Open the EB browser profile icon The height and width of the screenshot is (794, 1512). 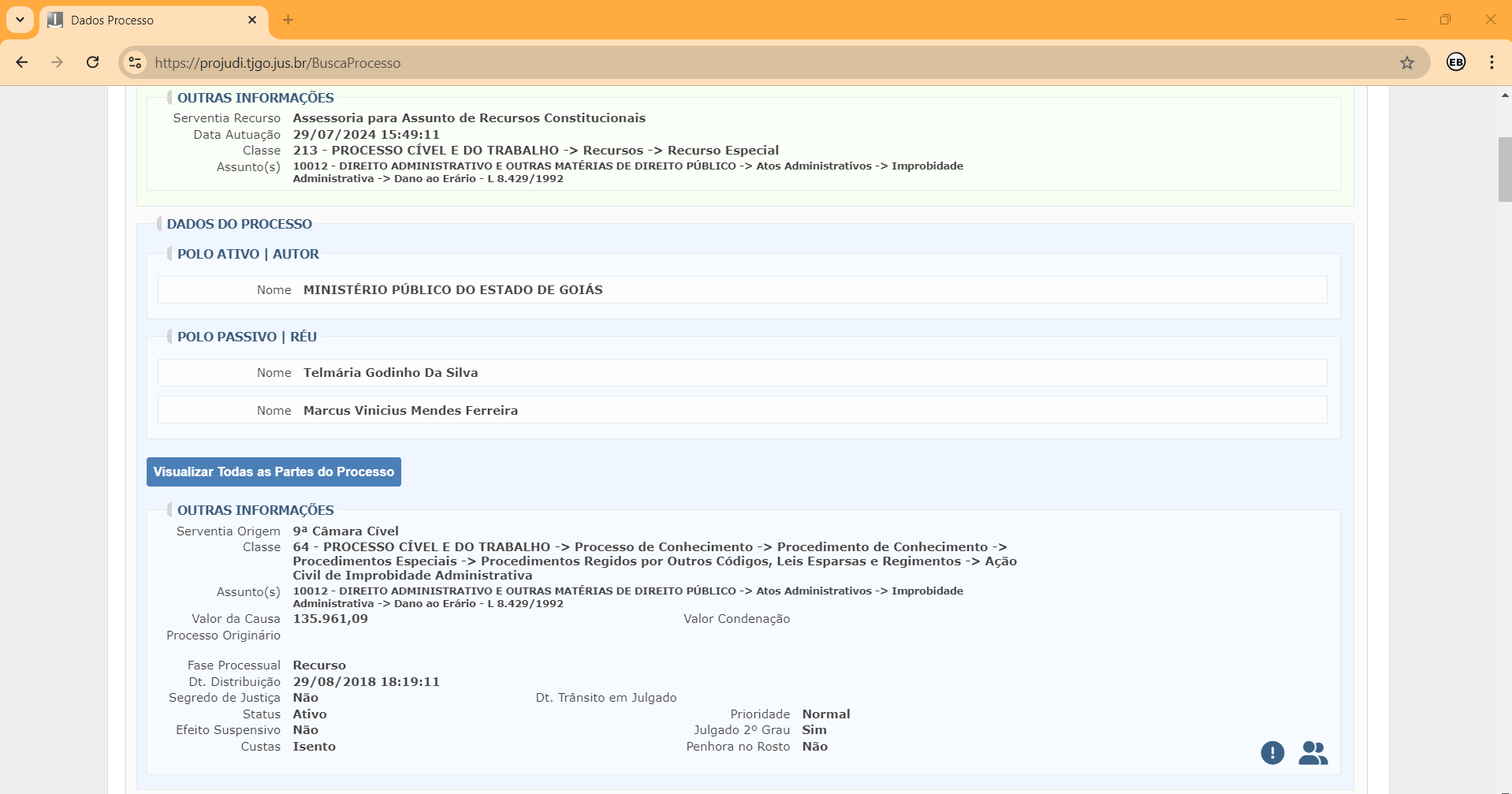[1455, 62]
